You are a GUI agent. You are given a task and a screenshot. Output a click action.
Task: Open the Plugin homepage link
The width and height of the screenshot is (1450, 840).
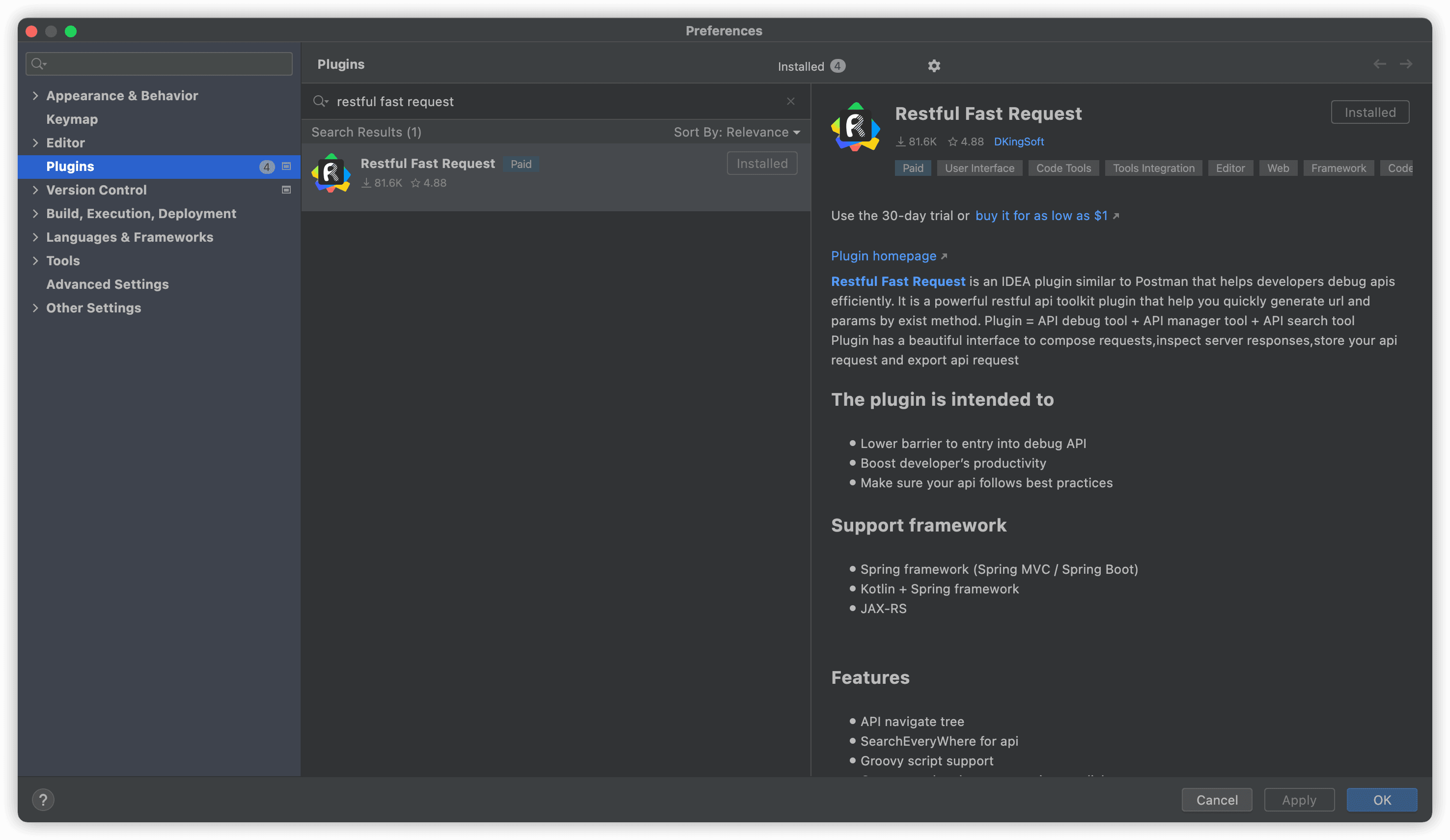click(x=883, y=256)
